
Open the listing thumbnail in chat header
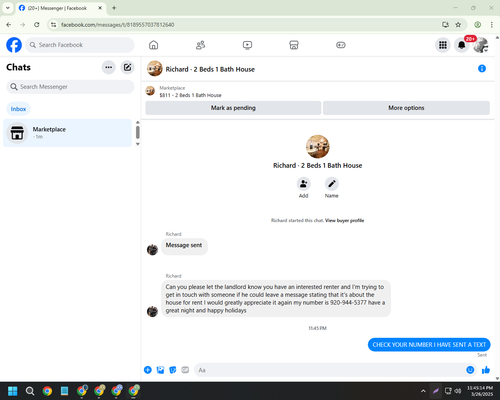(155, 69)
